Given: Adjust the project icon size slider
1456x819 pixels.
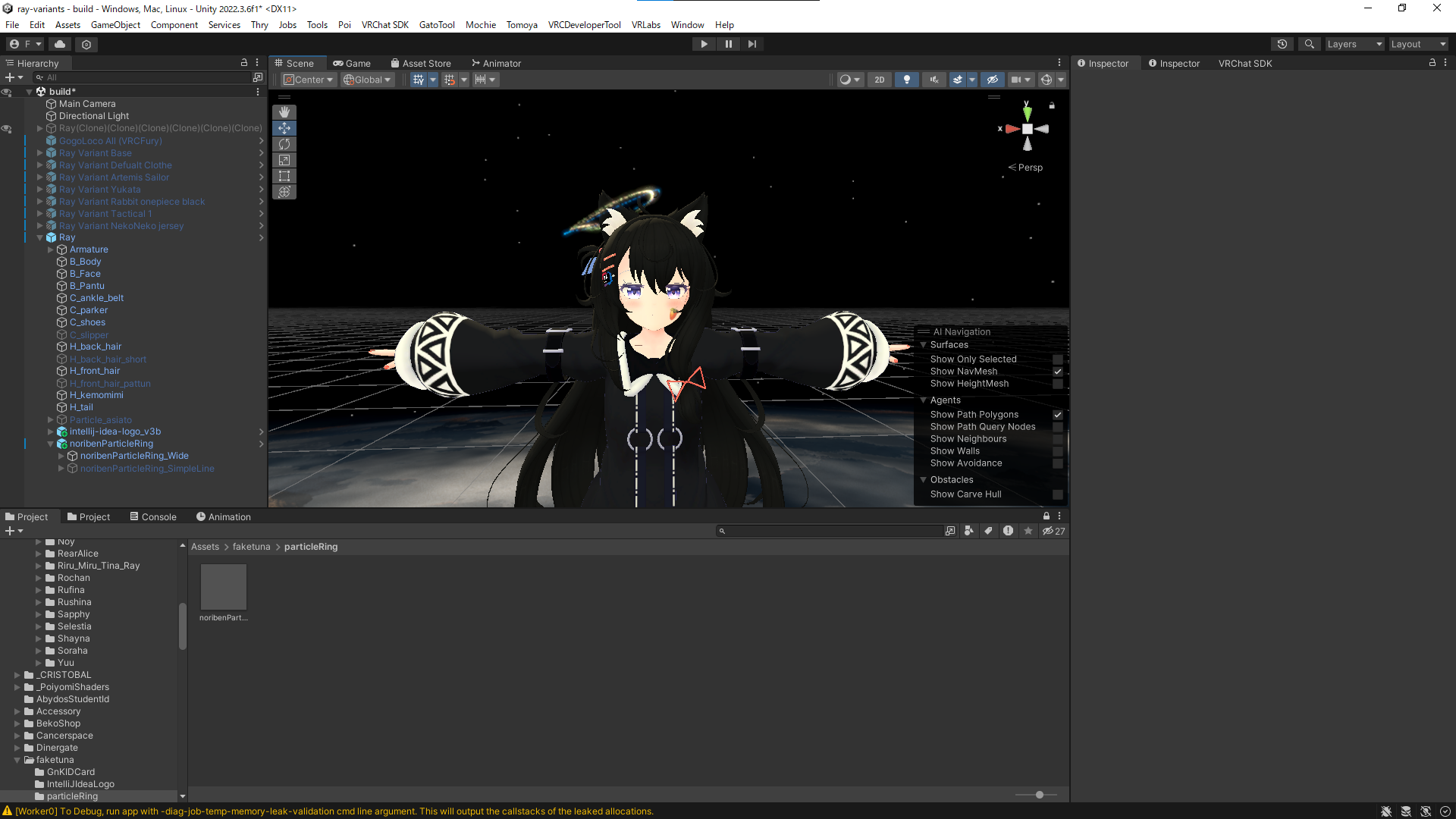Looking at the screenshot, I should coord(1039,795).
